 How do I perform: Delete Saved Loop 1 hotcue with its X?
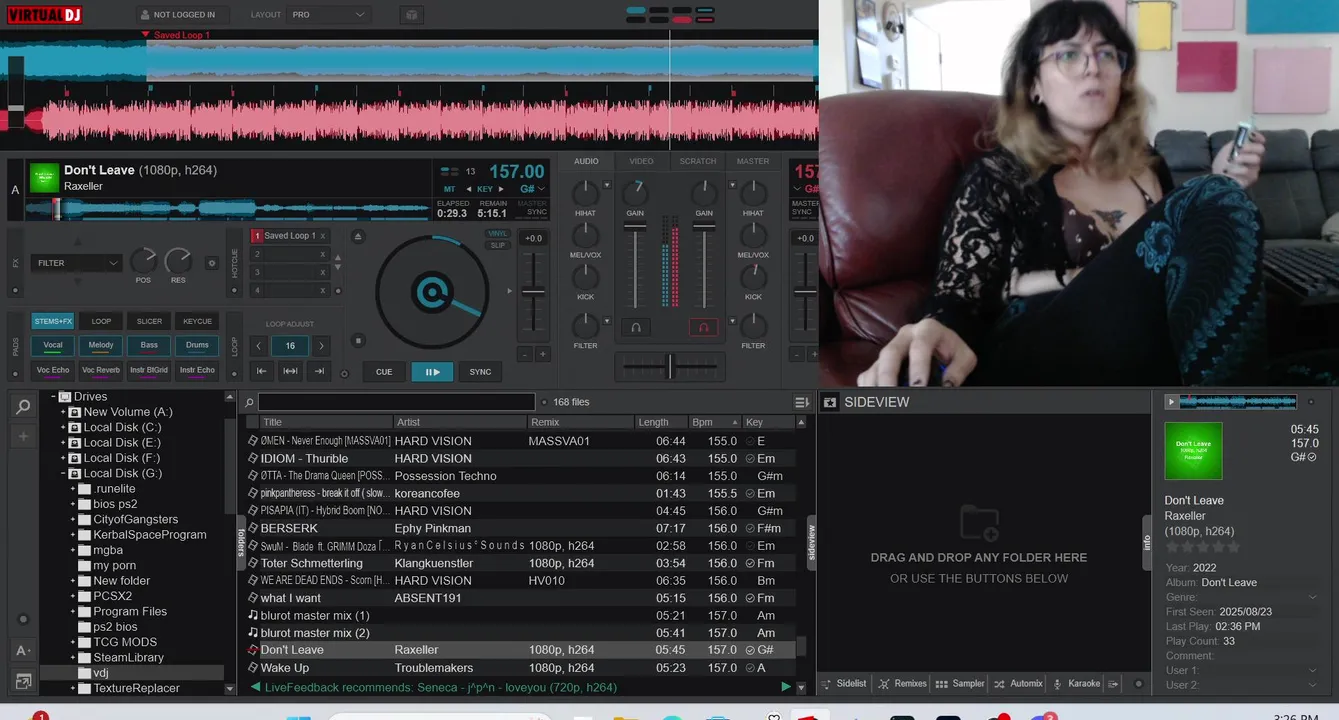coord(322,236)
